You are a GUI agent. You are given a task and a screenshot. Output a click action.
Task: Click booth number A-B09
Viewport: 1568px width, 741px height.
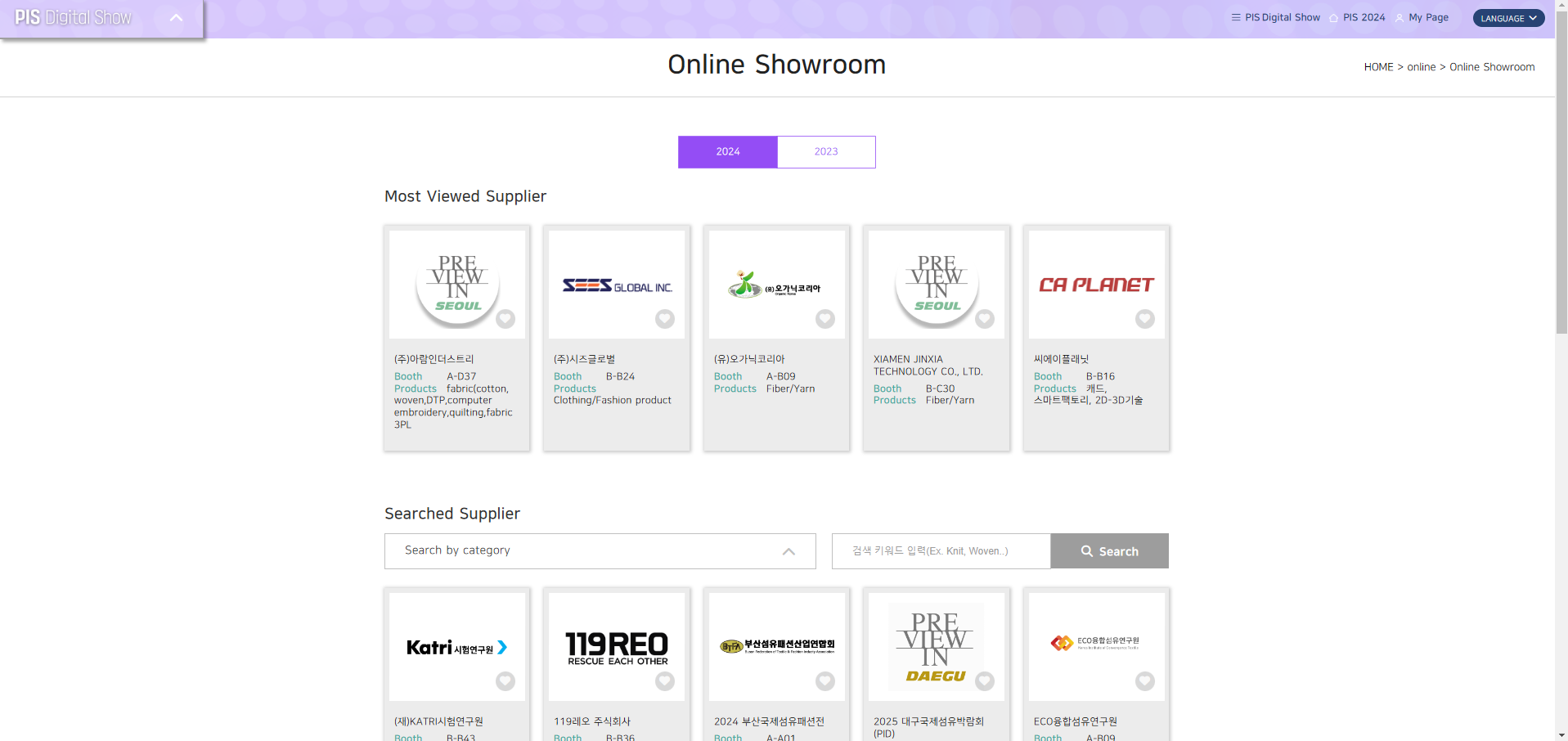[781, 377]
